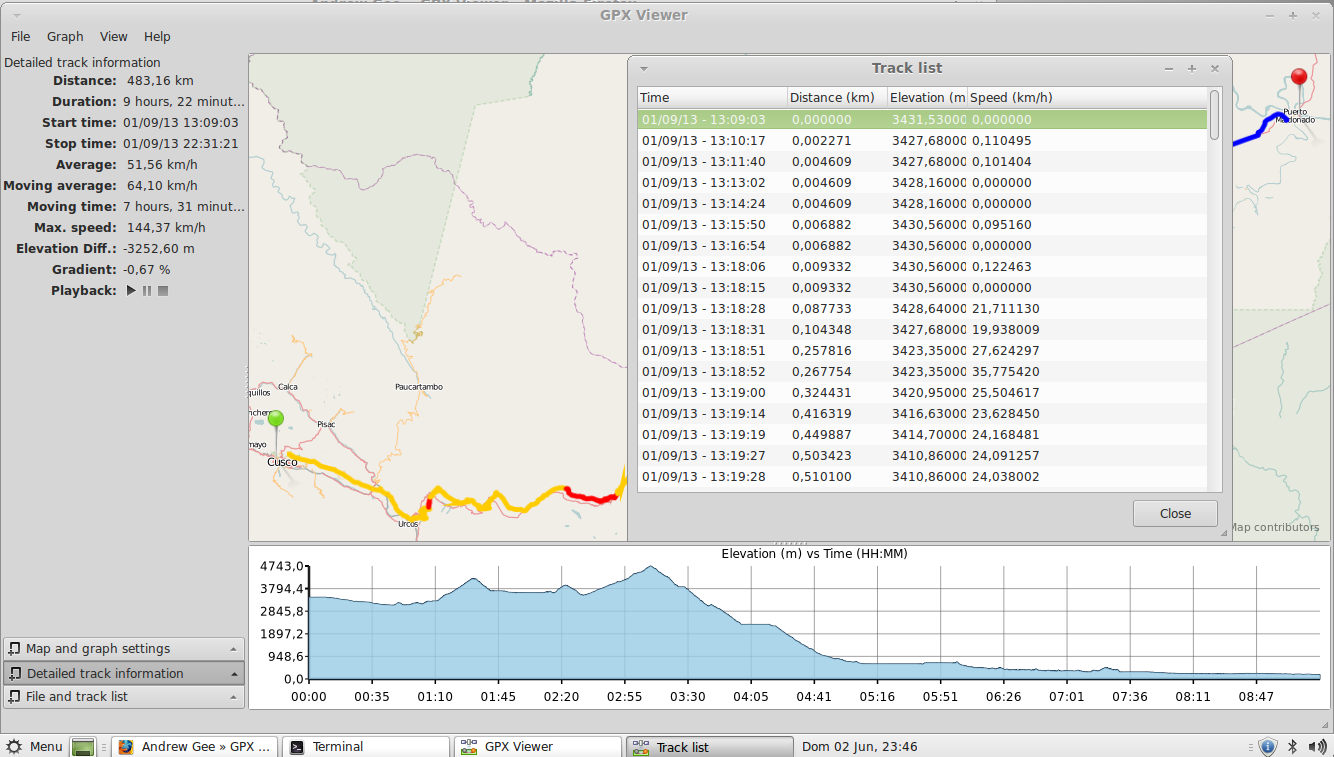Click the red end pin at Puerto Maldonado
This screenshot has height=757, width=1334.
tap(1299, 77)
